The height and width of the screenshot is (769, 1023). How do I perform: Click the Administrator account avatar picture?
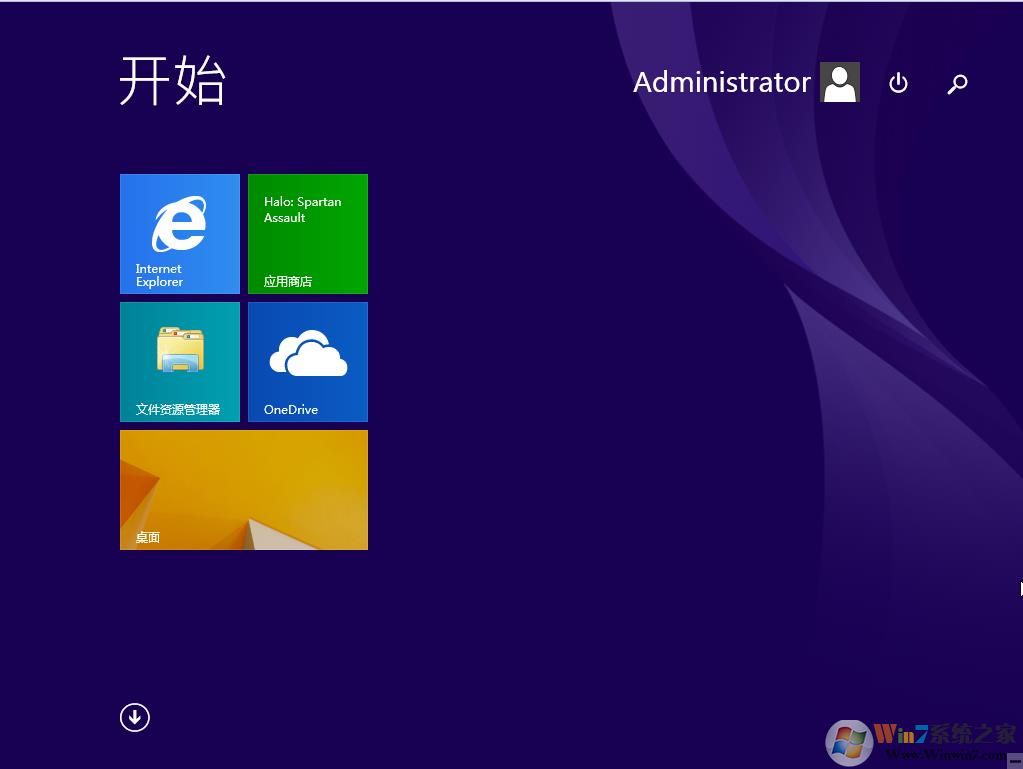(x=840, y=82)
